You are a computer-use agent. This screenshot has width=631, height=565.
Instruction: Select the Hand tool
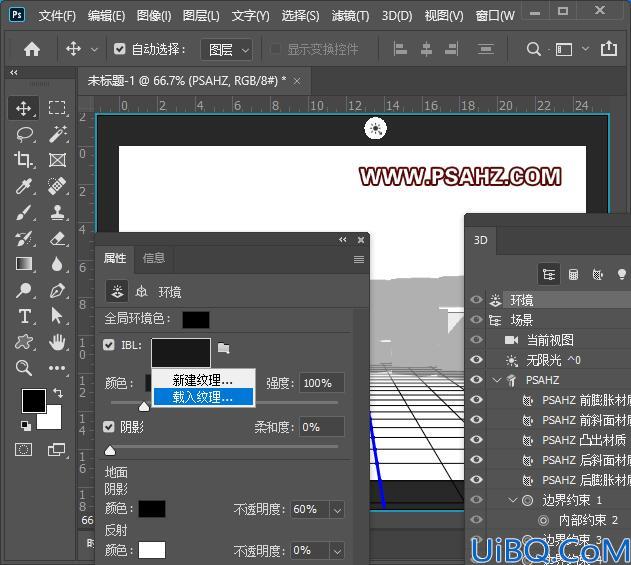click(58, 342)
